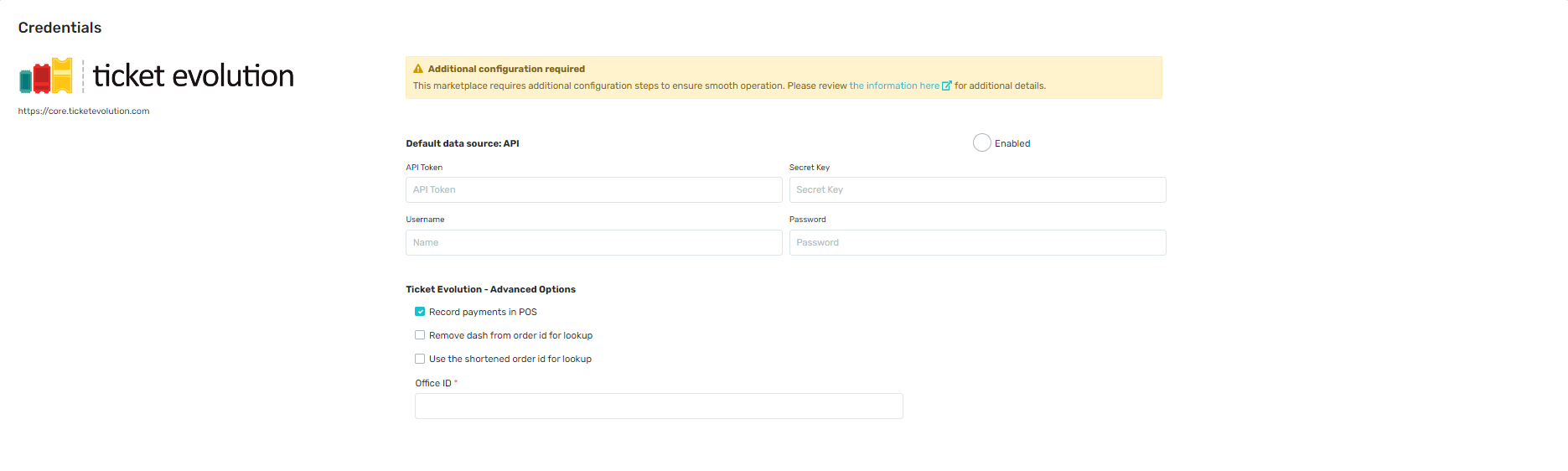Focus the API Token input field

[594, 189]
